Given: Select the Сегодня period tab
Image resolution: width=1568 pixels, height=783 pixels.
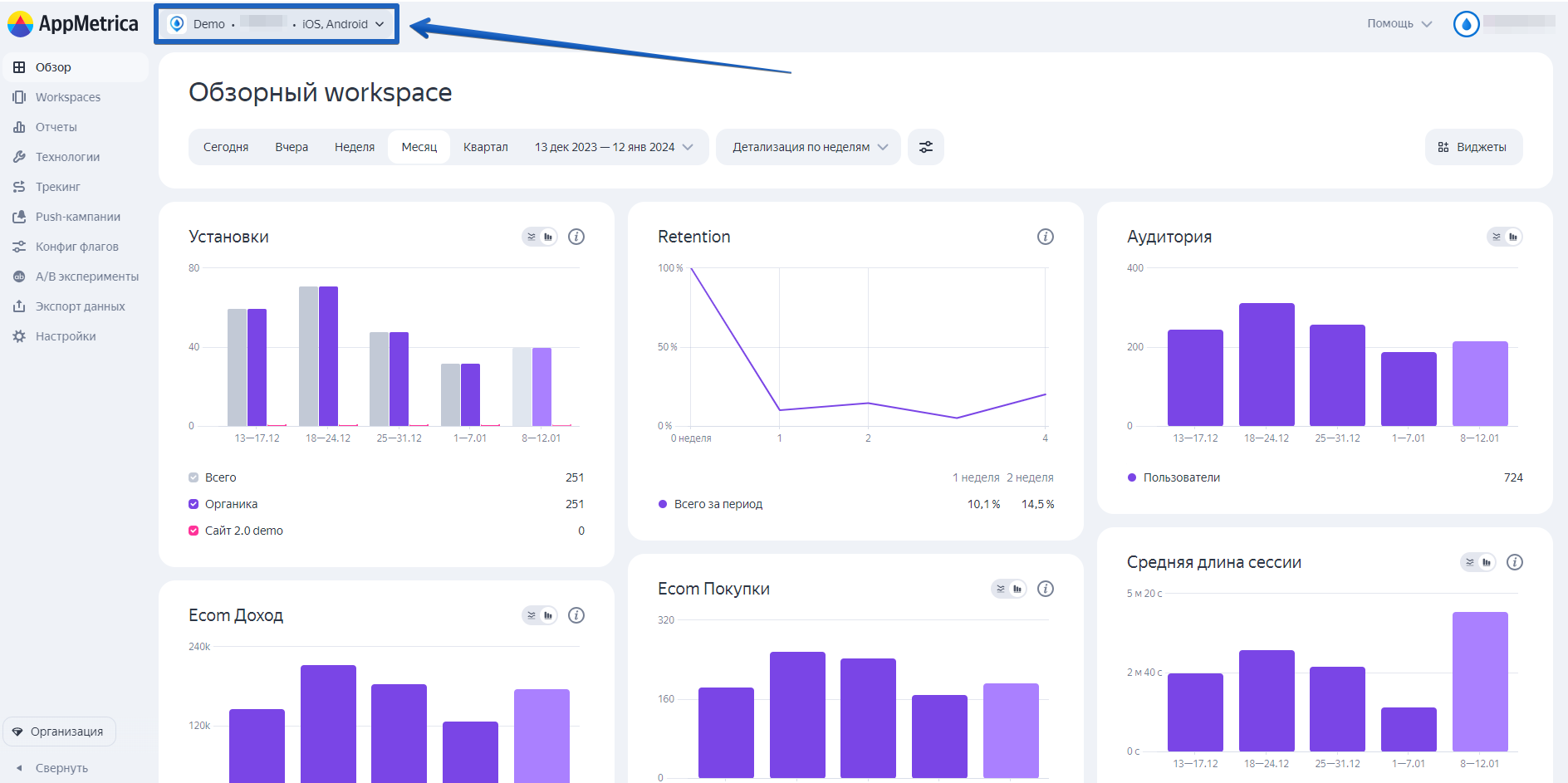Looking at the screenshot, I should (x=226, y=147).
